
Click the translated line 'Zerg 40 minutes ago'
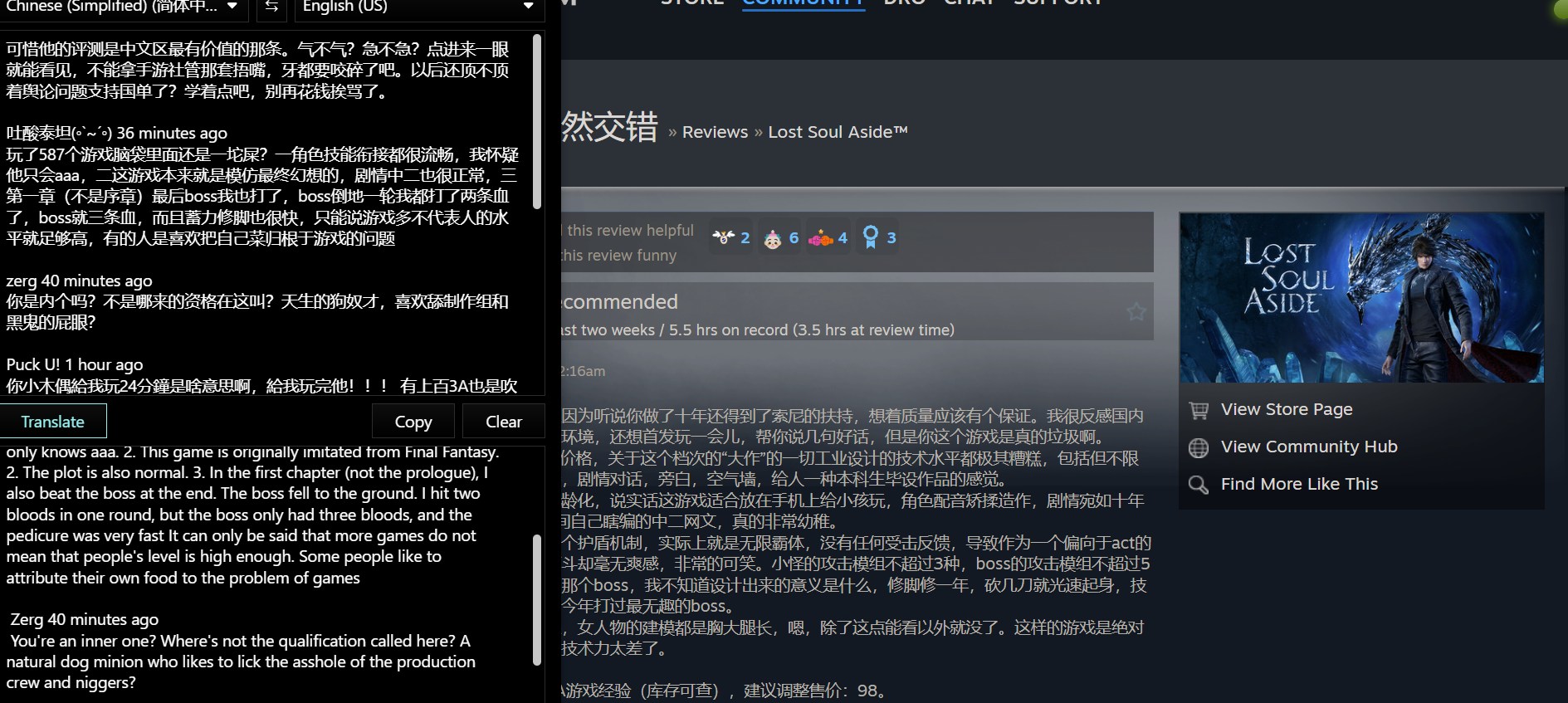click(x=84, y=619)
